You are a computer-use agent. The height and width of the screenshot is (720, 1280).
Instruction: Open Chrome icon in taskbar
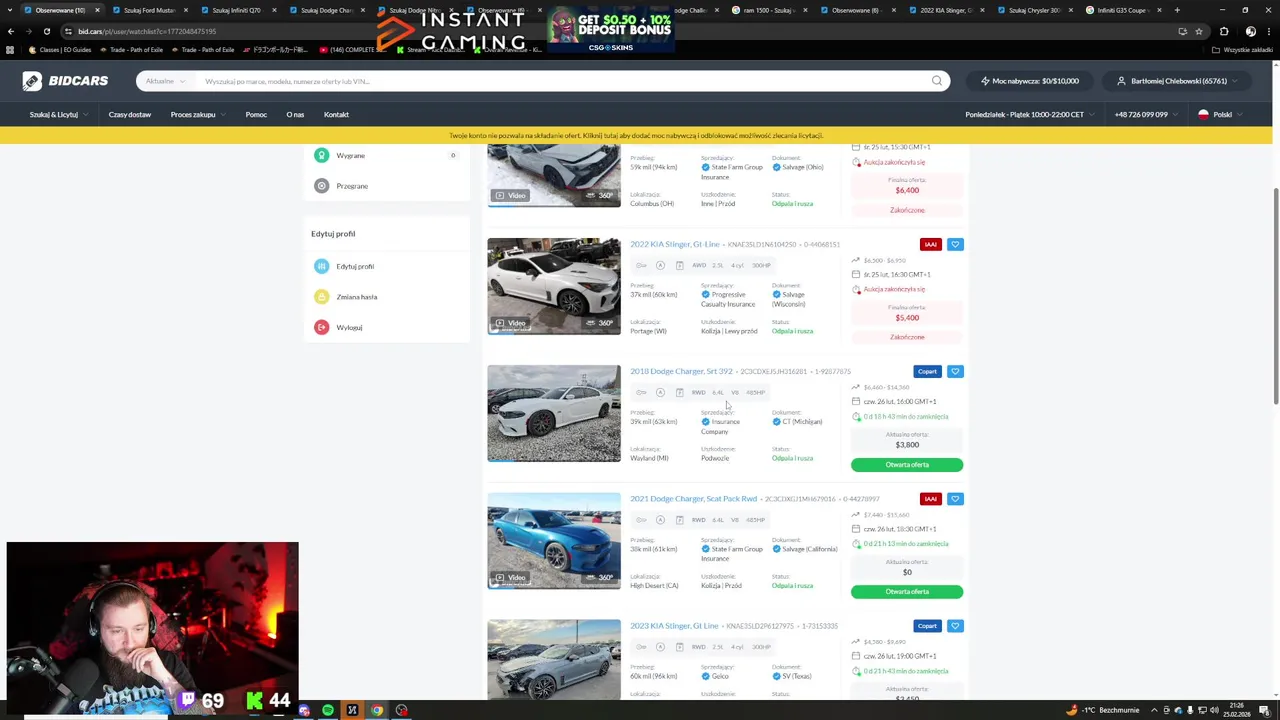(377, 710)
